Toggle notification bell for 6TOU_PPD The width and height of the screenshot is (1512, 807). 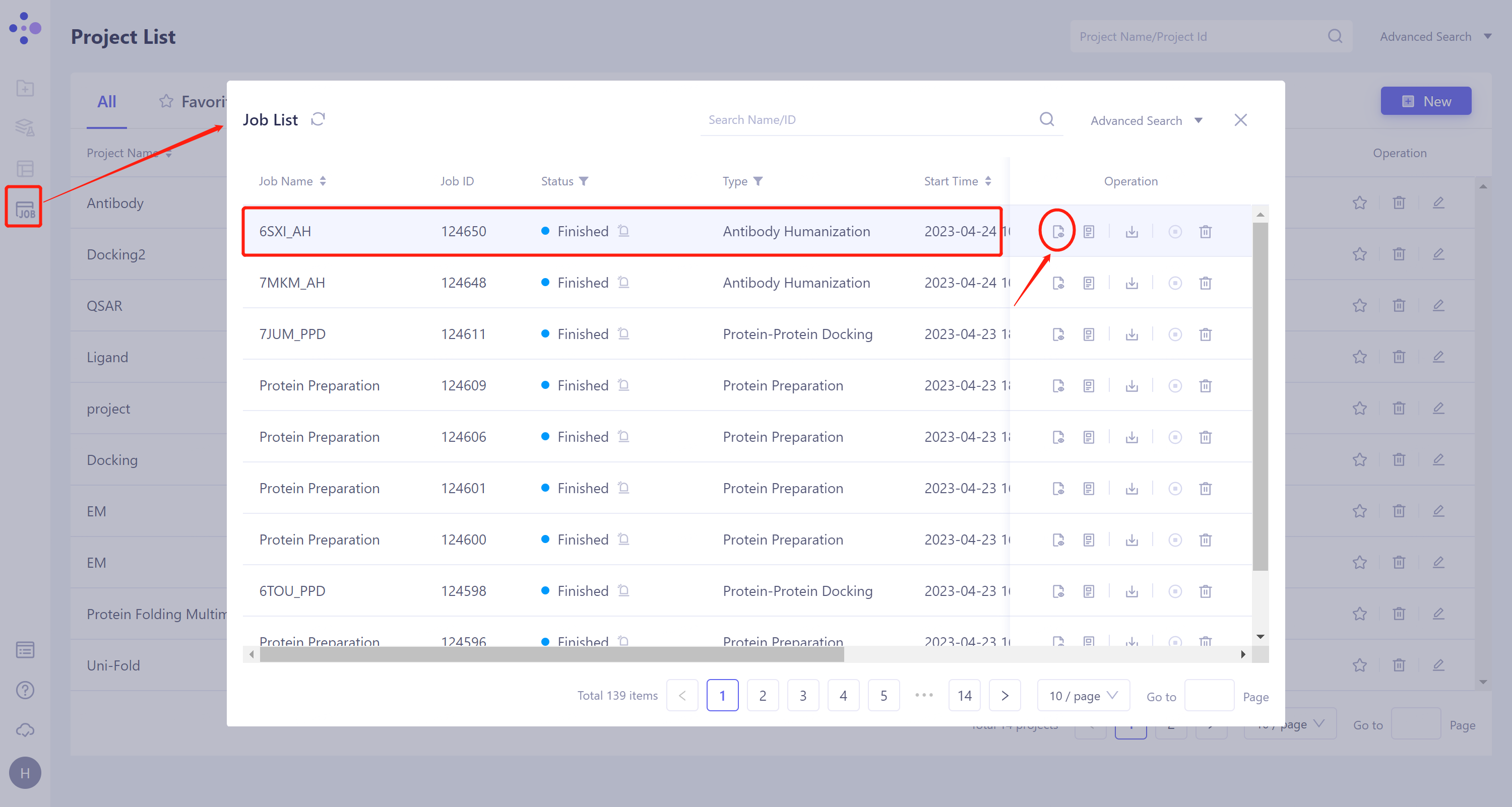[x=623, y=590]
